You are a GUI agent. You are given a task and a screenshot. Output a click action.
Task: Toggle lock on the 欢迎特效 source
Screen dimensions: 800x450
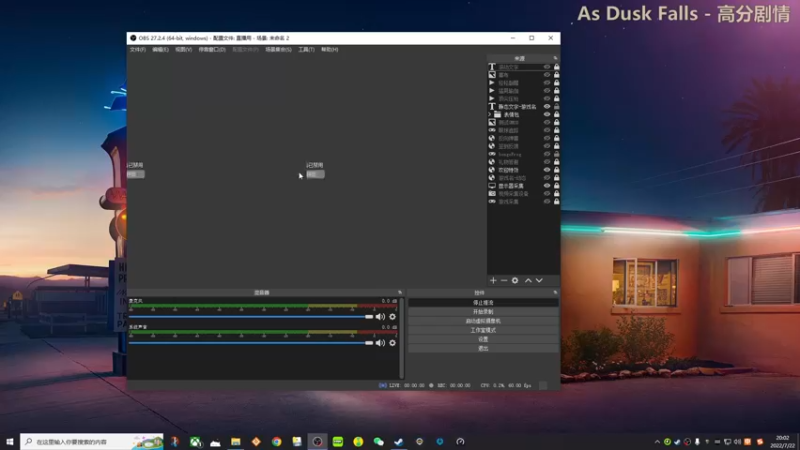[557, 170]
